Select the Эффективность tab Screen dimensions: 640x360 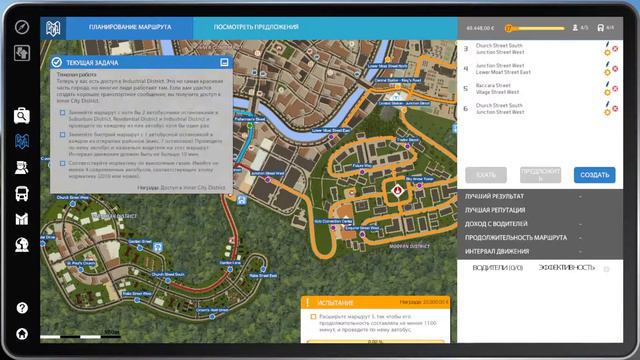tap(567, 268)
